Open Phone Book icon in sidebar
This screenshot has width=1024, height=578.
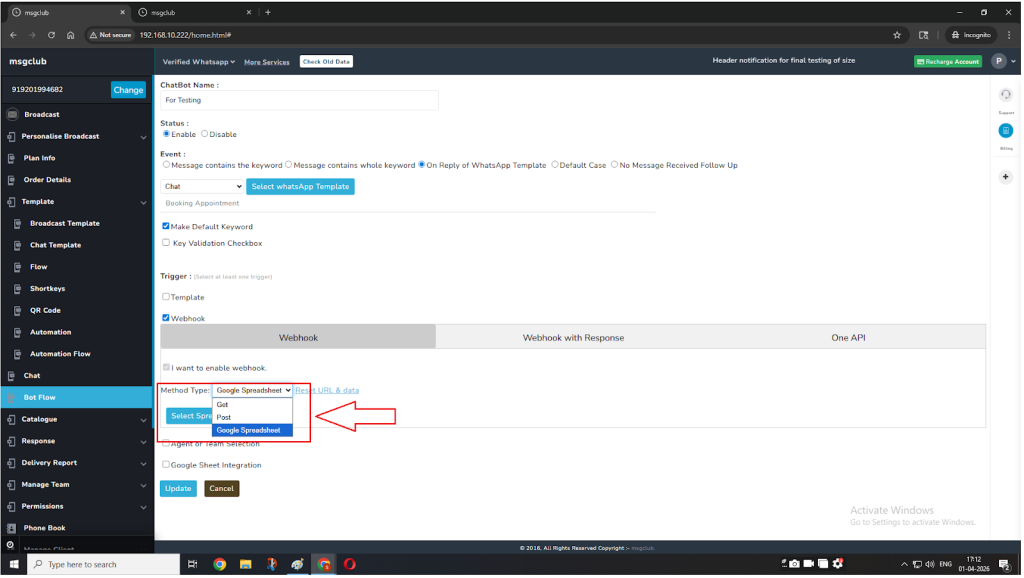point(12,528)
